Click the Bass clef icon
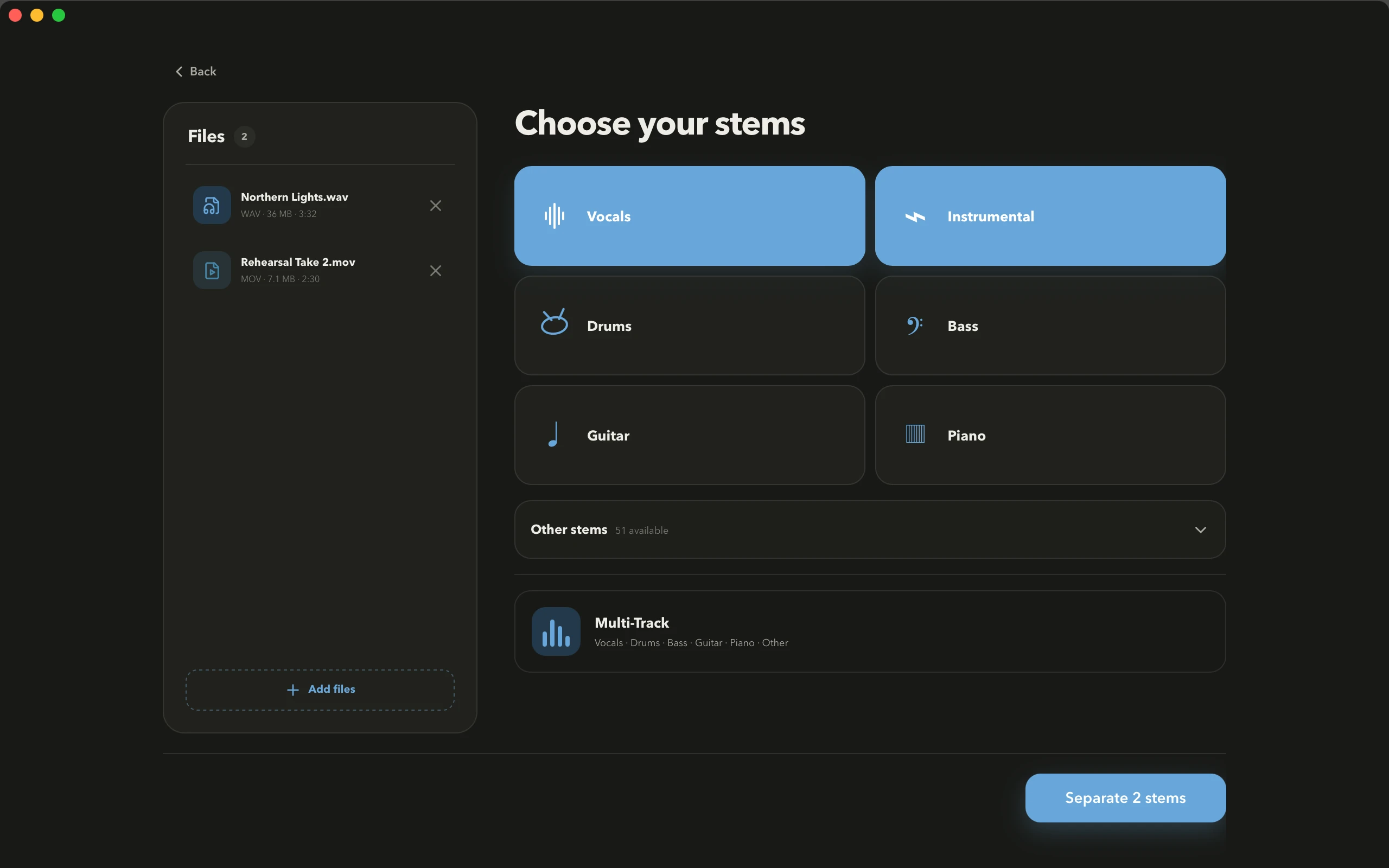This screenshot has width=1389, height=868. coord(915,325)
